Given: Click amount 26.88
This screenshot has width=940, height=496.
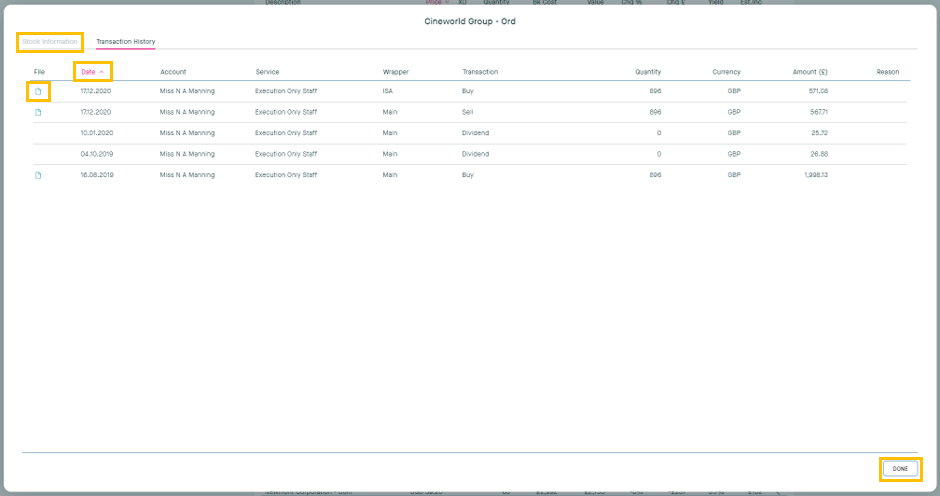Looking at the screenshot, I should click(x=819, y=154).
